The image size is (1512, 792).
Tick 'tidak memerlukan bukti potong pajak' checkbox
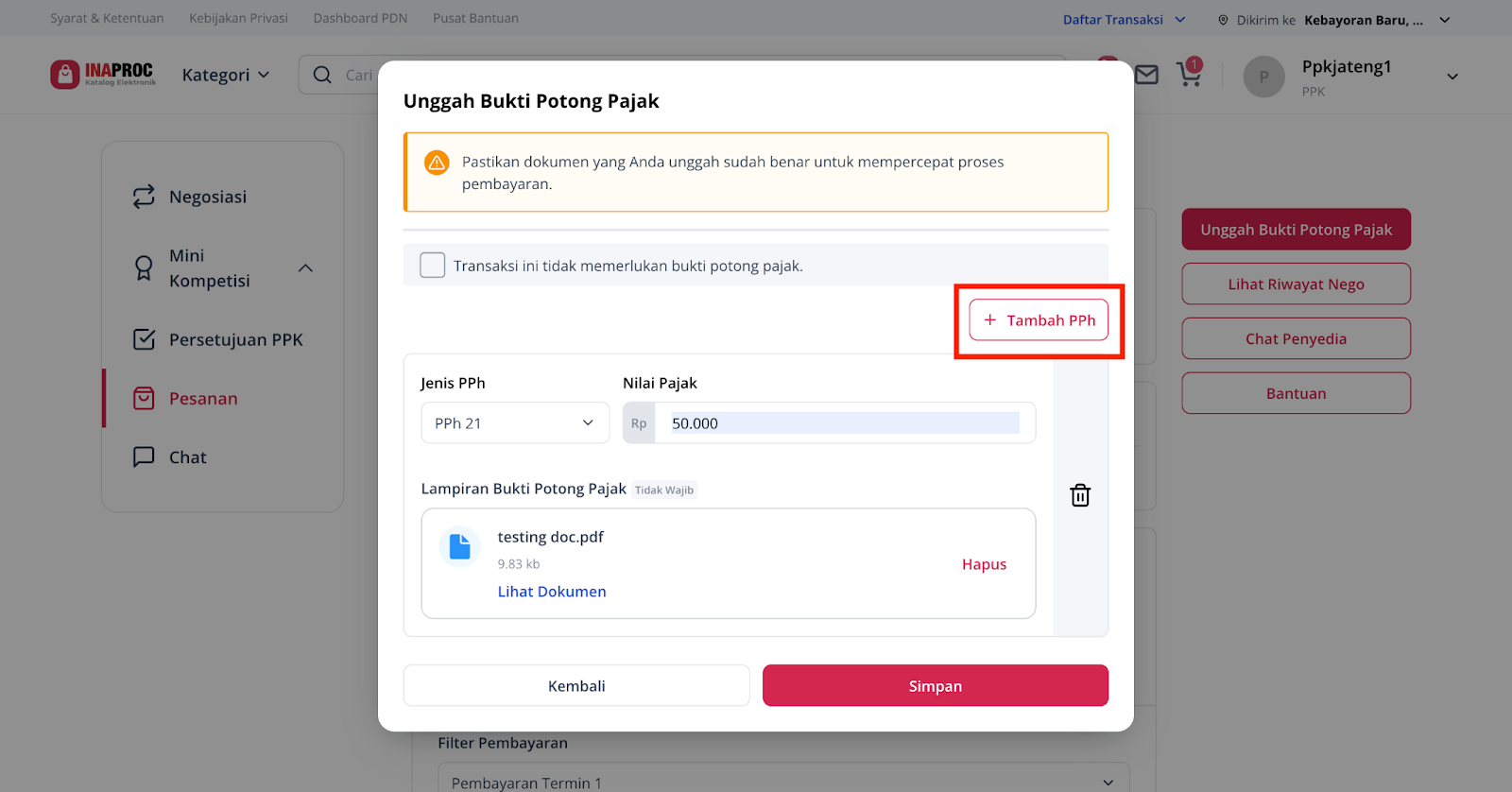tap(433, 266)
